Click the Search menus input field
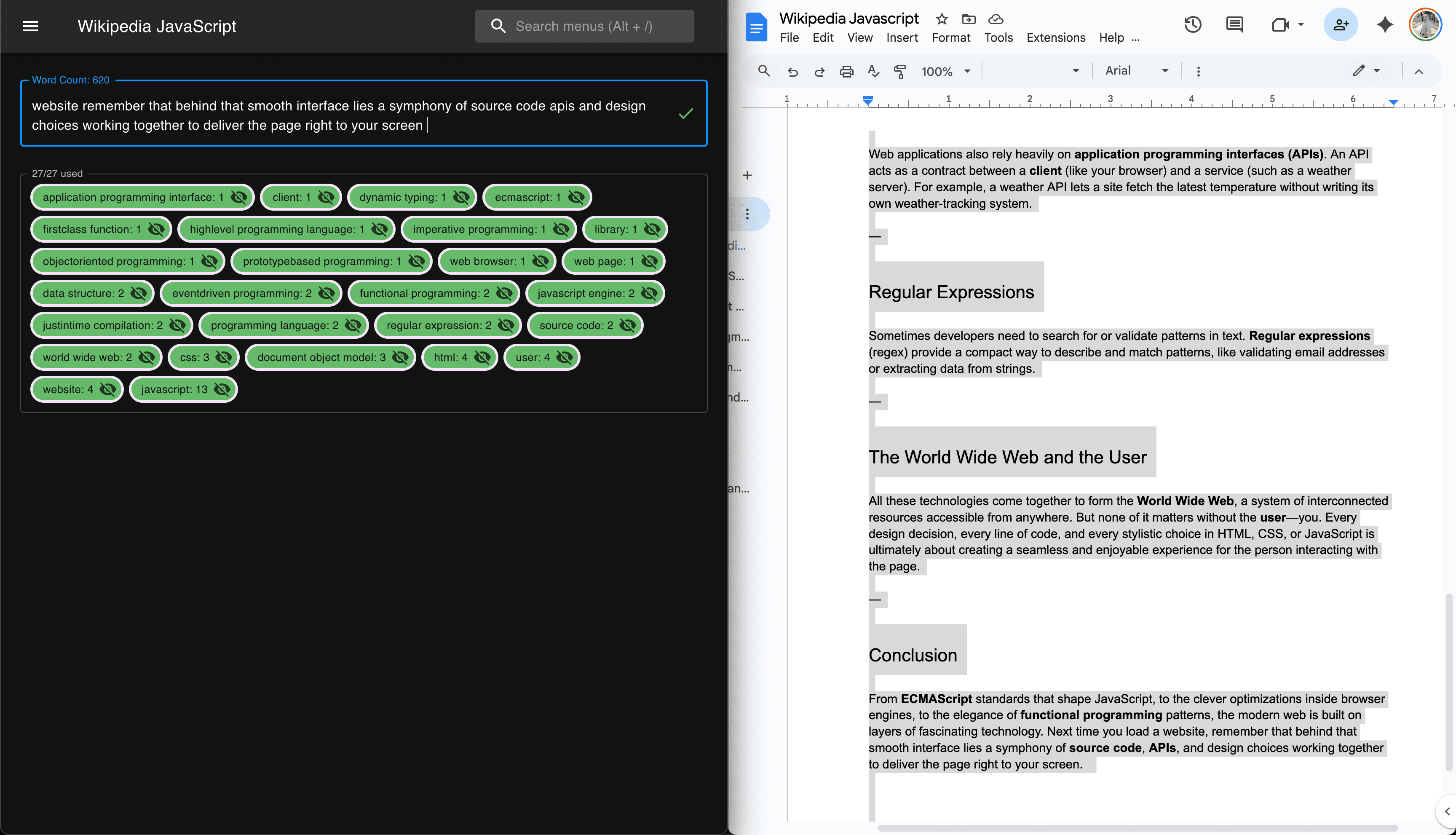Screen dimensions: 1456x835 coord(584,26)
